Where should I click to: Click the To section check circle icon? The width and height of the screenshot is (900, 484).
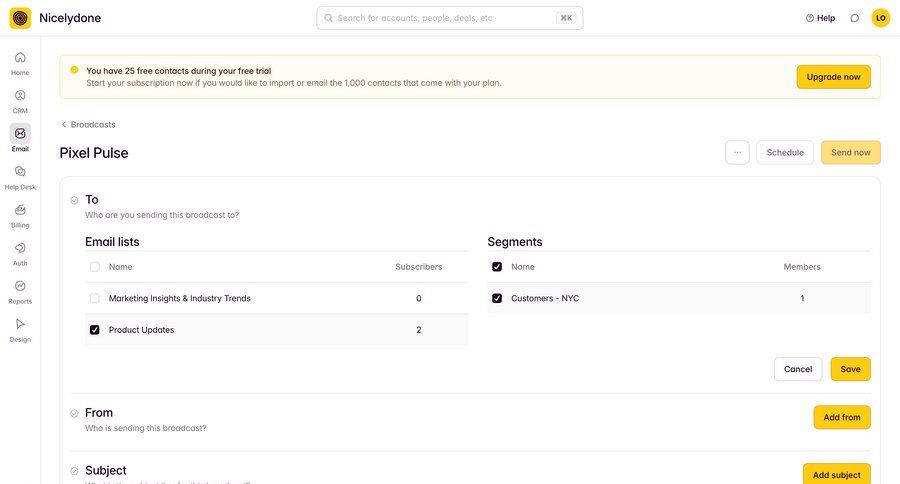(x=74, y=200)
